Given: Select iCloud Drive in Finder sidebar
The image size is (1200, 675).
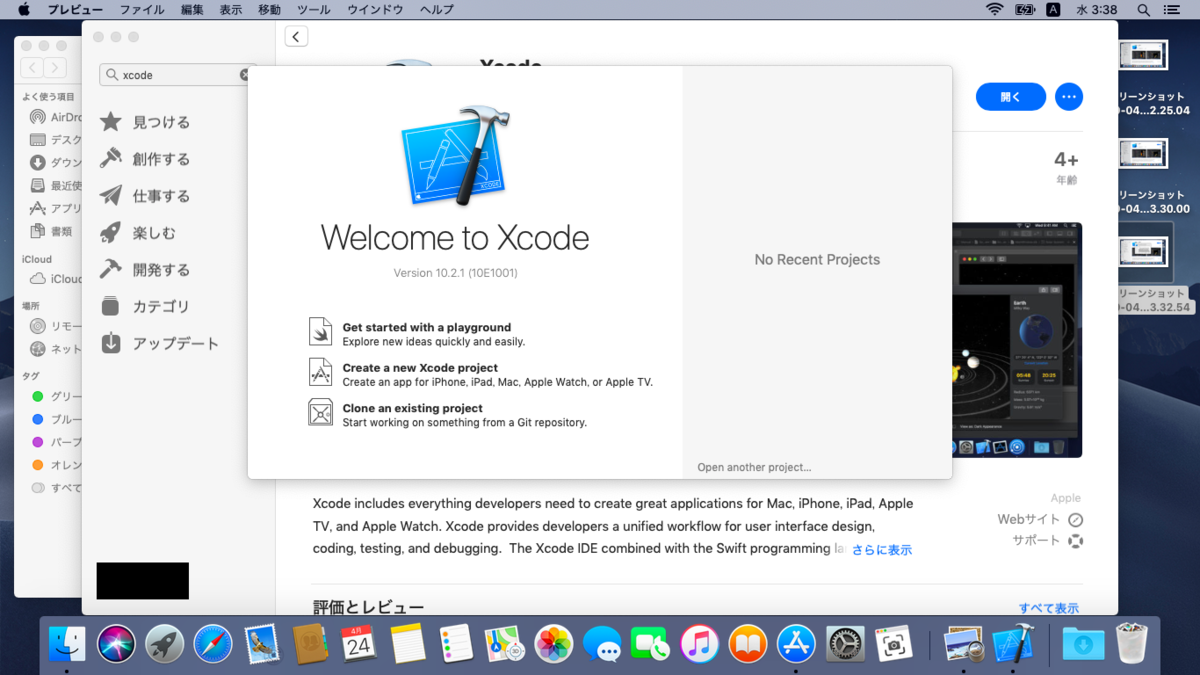Looking at the screenshot, I should click(57, 279).
